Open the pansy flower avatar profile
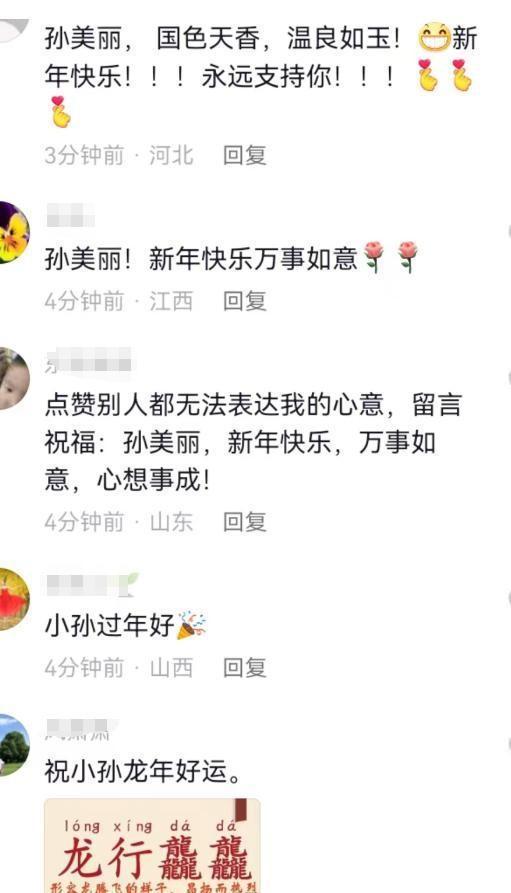The height and width of the screenshot is (893, 511). tap(13, 232)
